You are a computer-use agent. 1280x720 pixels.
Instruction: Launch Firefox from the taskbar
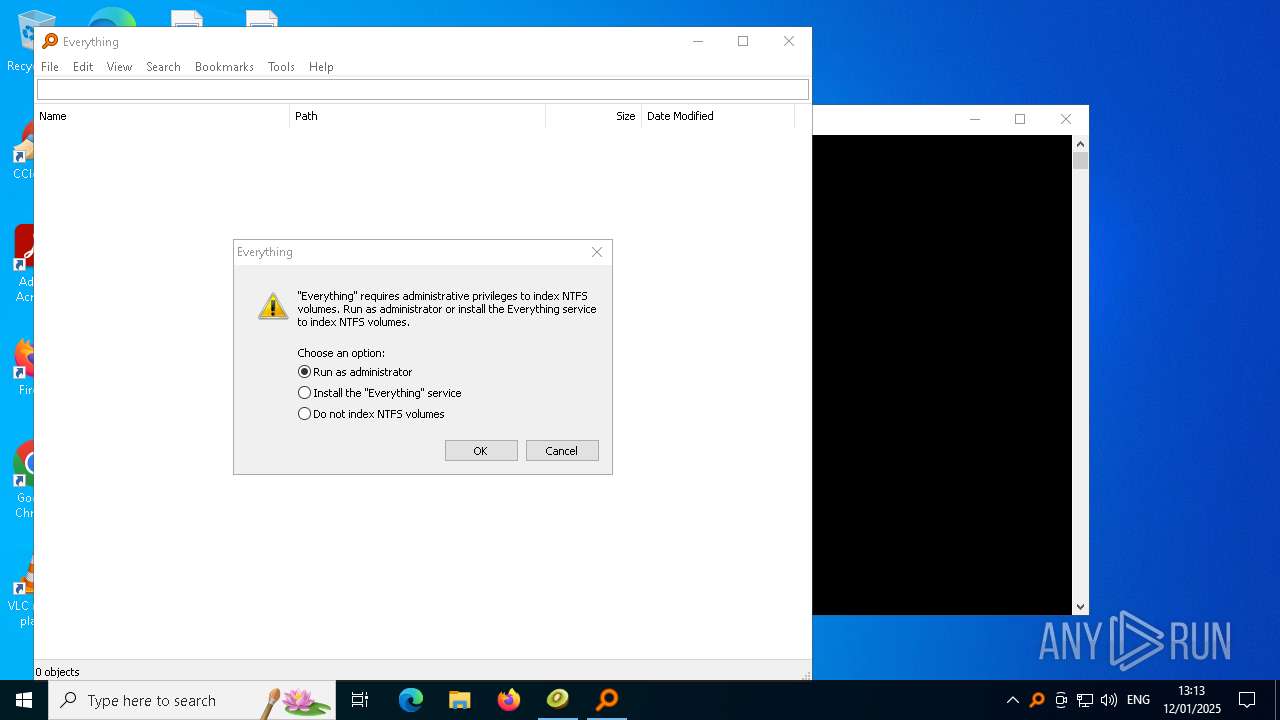[509, 700]
